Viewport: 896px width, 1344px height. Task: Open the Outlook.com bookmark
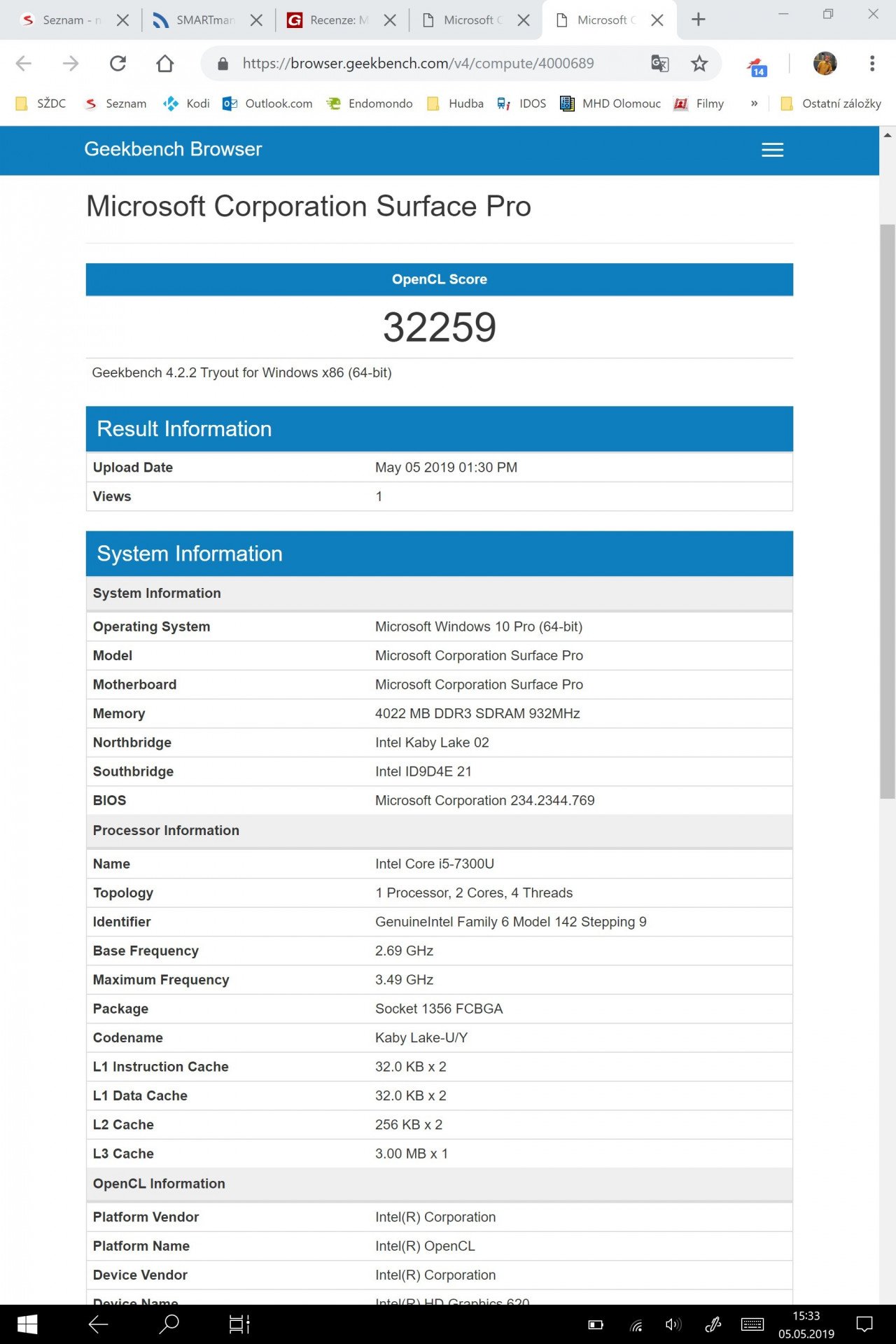pyautogui.click(x=267, y=104)
